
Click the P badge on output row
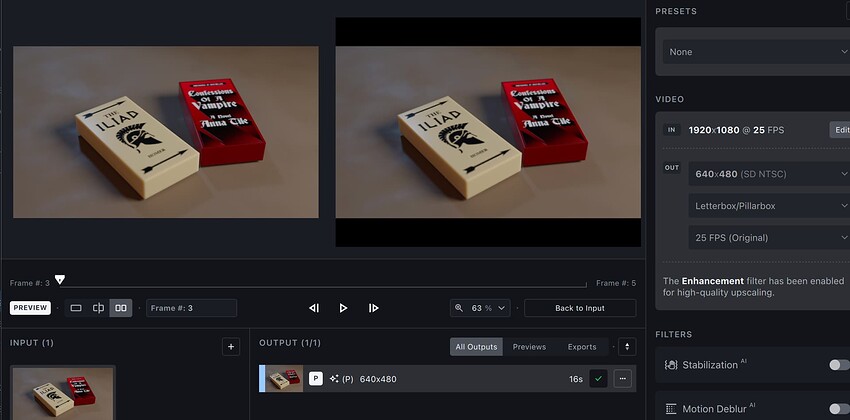[316, 379]
